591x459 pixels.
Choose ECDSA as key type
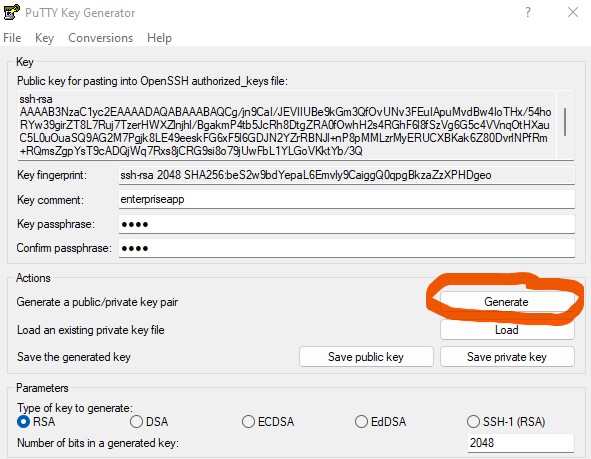tap(248, 421)
